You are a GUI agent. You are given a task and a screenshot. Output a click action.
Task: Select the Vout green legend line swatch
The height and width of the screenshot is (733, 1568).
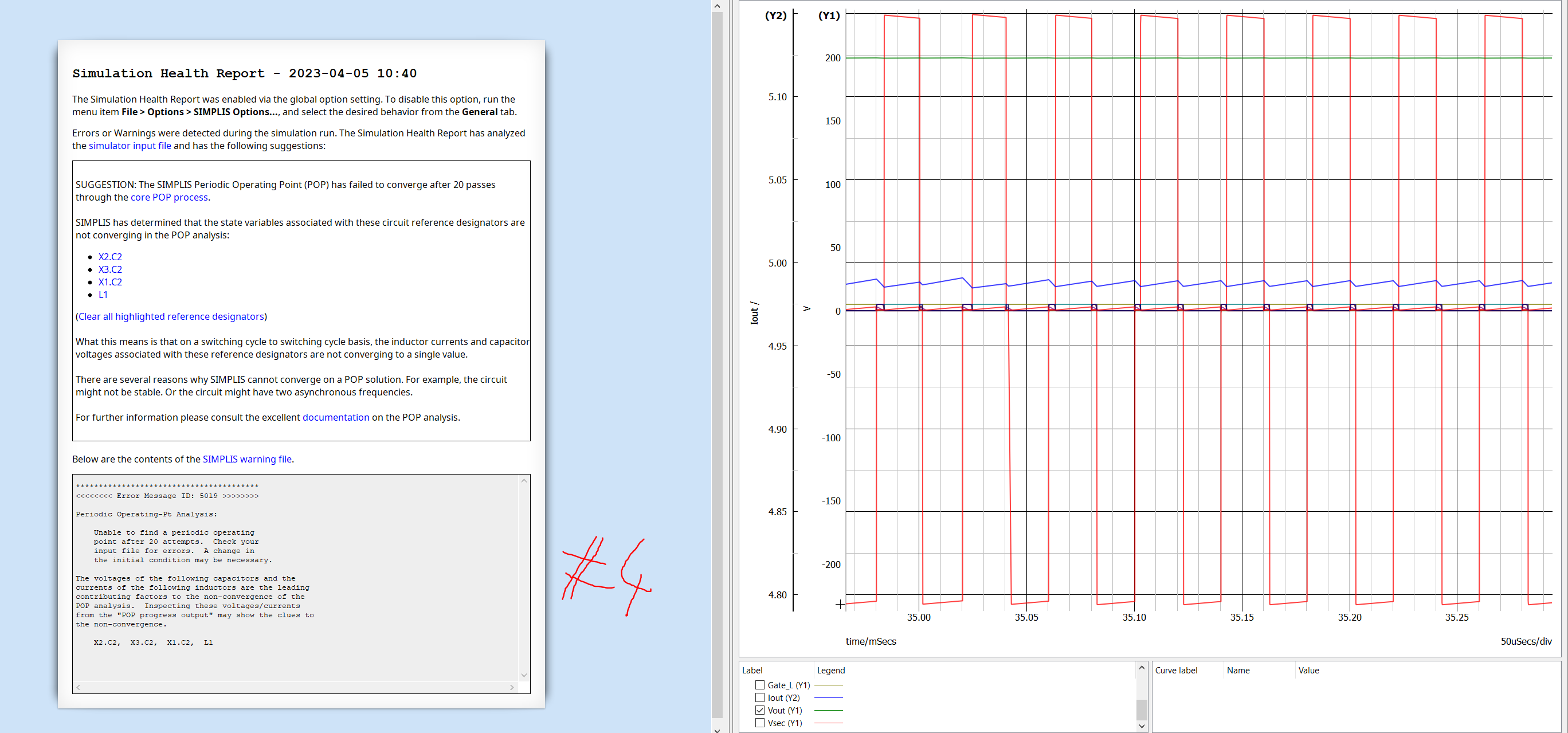829,711
